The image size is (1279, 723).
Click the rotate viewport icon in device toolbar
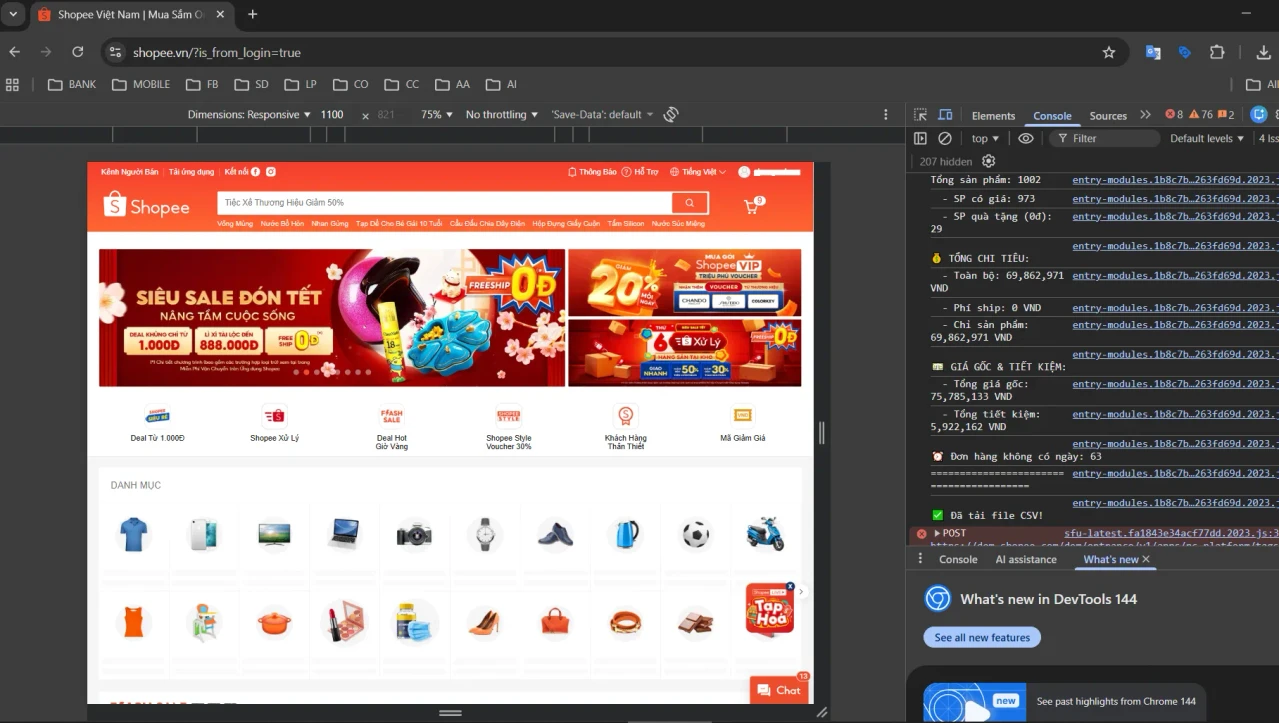click(671, 115)
